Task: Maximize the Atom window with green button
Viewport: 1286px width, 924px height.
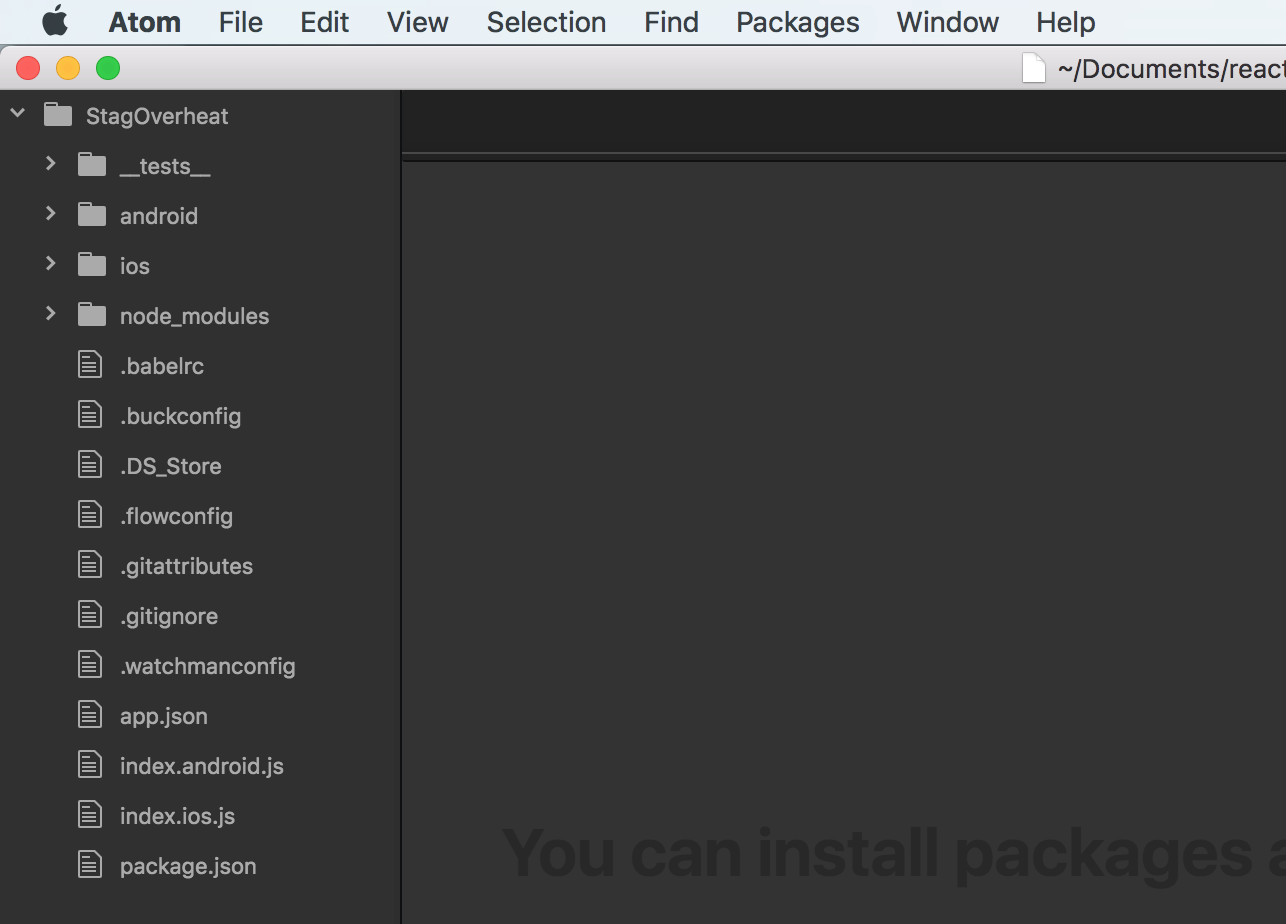Action: coord(108,68)
